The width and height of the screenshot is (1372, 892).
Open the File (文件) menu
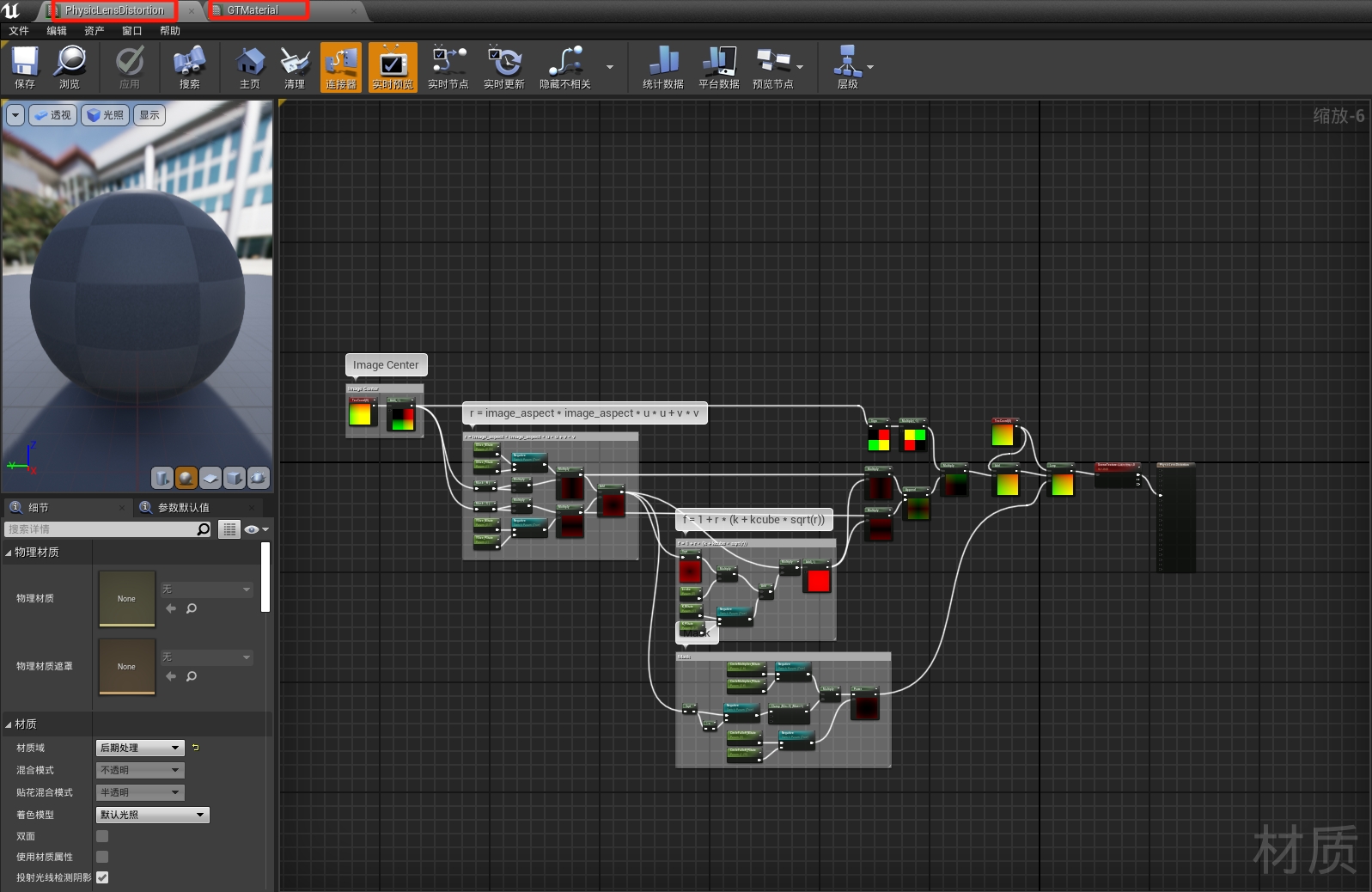pyautogui.click(x=19, y=31)
